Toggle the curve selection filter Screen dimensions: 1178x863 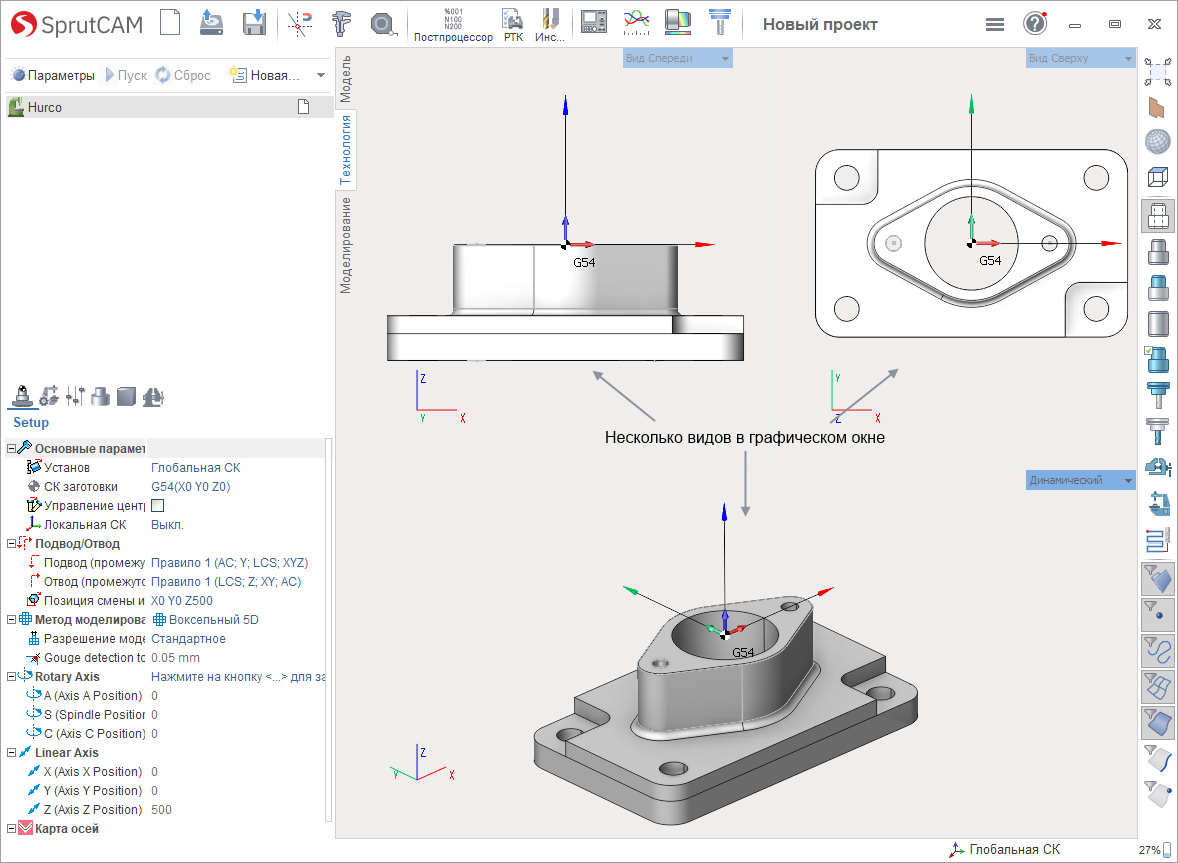[x=1158, y=650]
